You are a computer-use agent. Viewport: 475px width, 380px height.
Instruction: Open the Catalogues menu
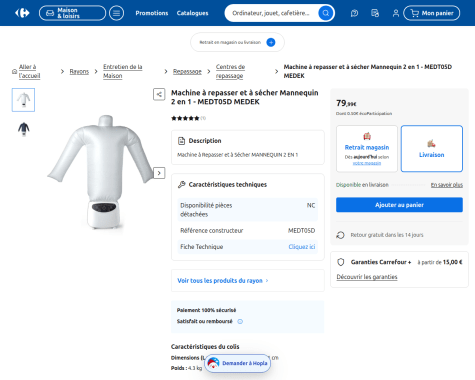[x=192, y=13]
